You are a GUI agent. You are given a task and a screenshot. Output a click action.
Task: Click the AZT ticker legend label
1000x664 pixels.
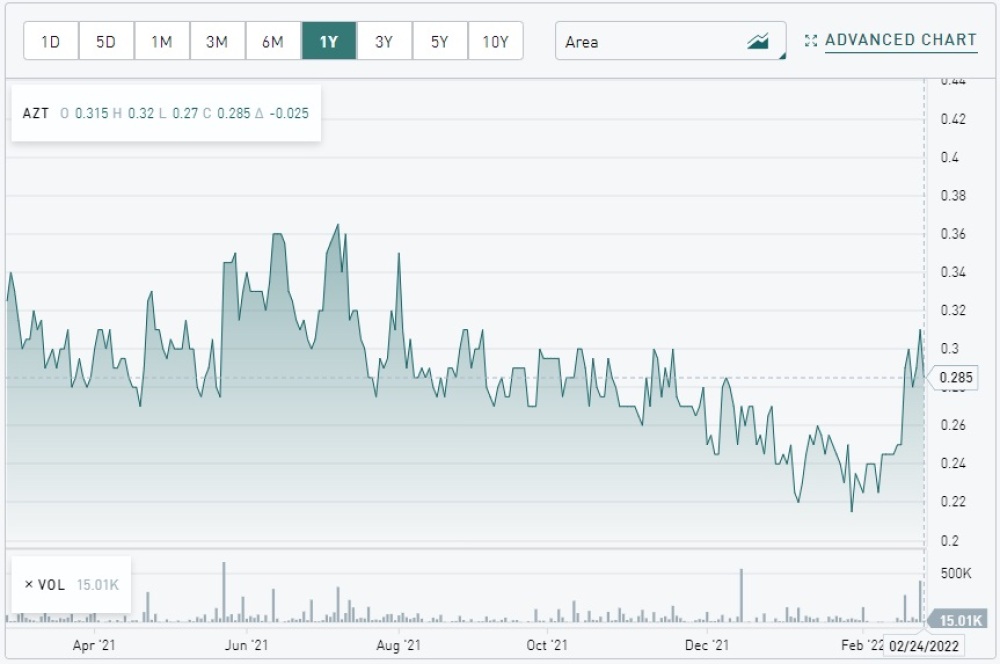tap(35, 113)
